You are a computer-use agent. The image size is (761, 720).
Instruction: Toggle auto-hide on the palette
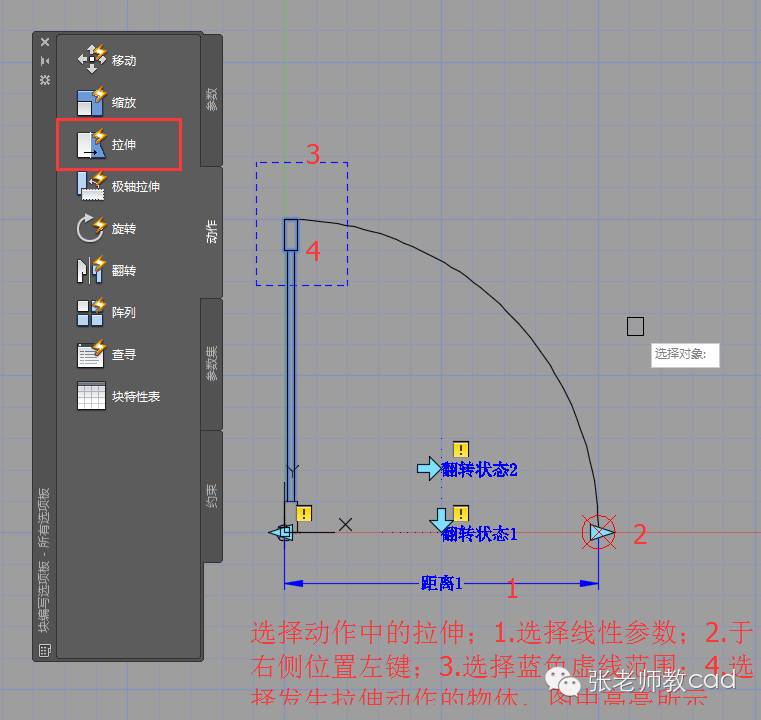45,61
